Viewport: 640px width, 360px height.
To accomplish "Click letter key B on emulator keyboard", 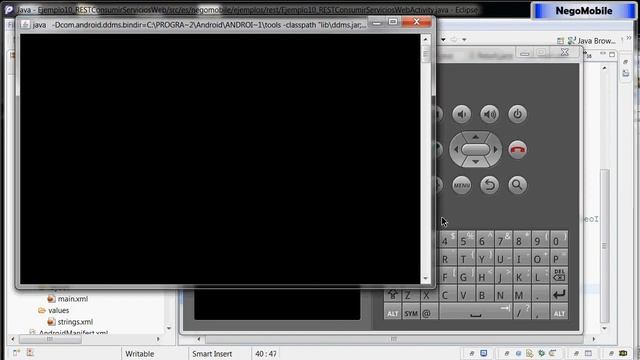I will click(x=484, y=294).
